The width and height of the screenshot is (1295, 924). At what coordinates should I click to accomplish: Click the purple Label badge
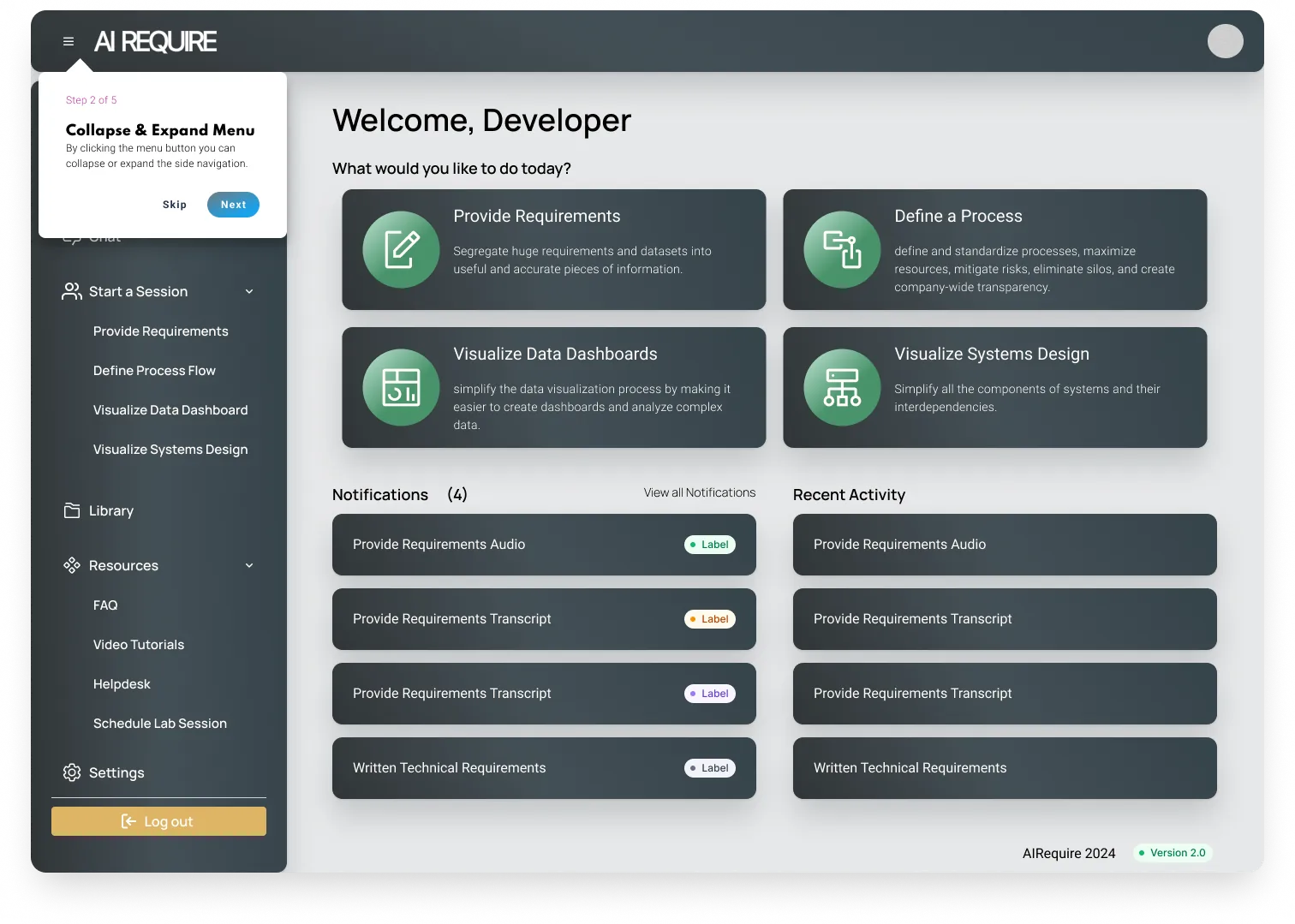point(710,694)
